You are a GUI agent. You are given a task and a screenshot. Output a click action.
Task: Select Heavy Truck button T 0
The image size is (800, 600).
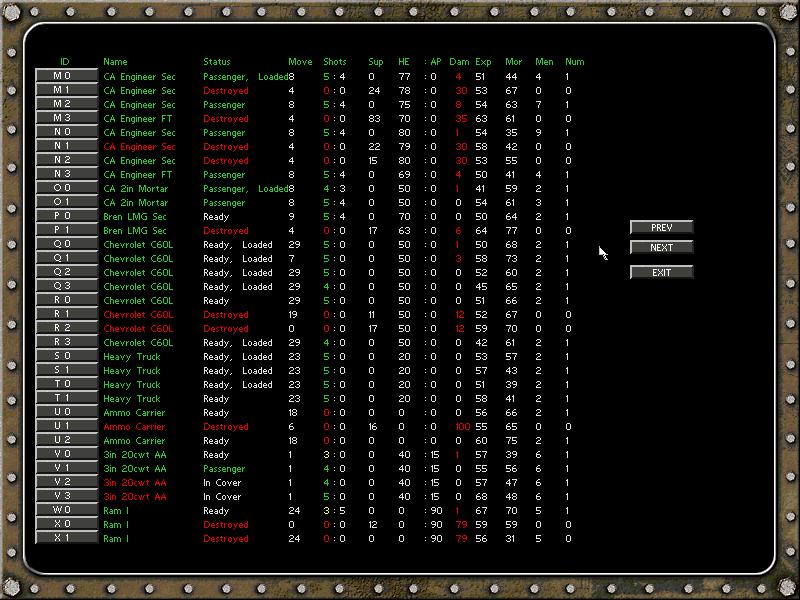(66, 385)
